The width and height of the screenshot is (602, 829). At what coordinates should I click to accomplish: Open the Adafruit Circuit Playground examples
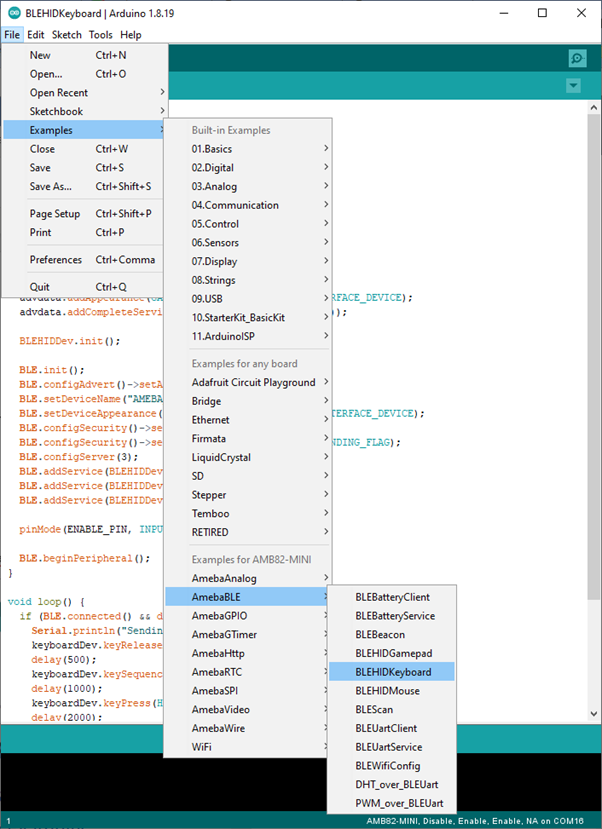click(x=253, y=382)
